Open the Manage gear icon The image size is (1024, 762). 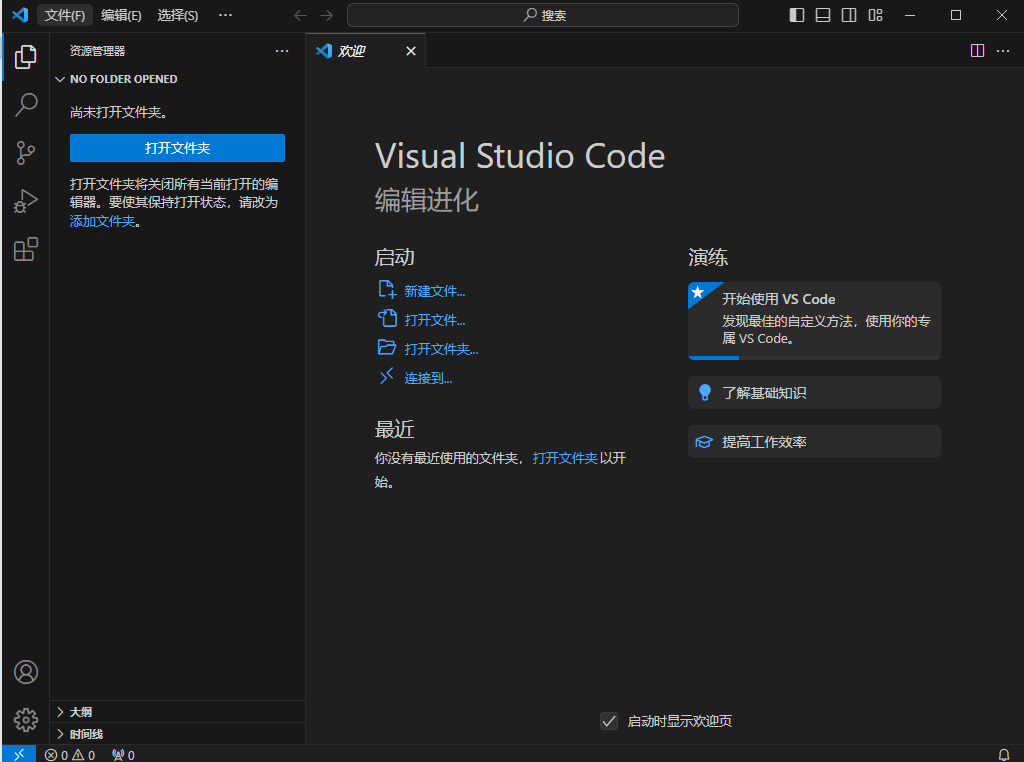[x=25, y=720]
